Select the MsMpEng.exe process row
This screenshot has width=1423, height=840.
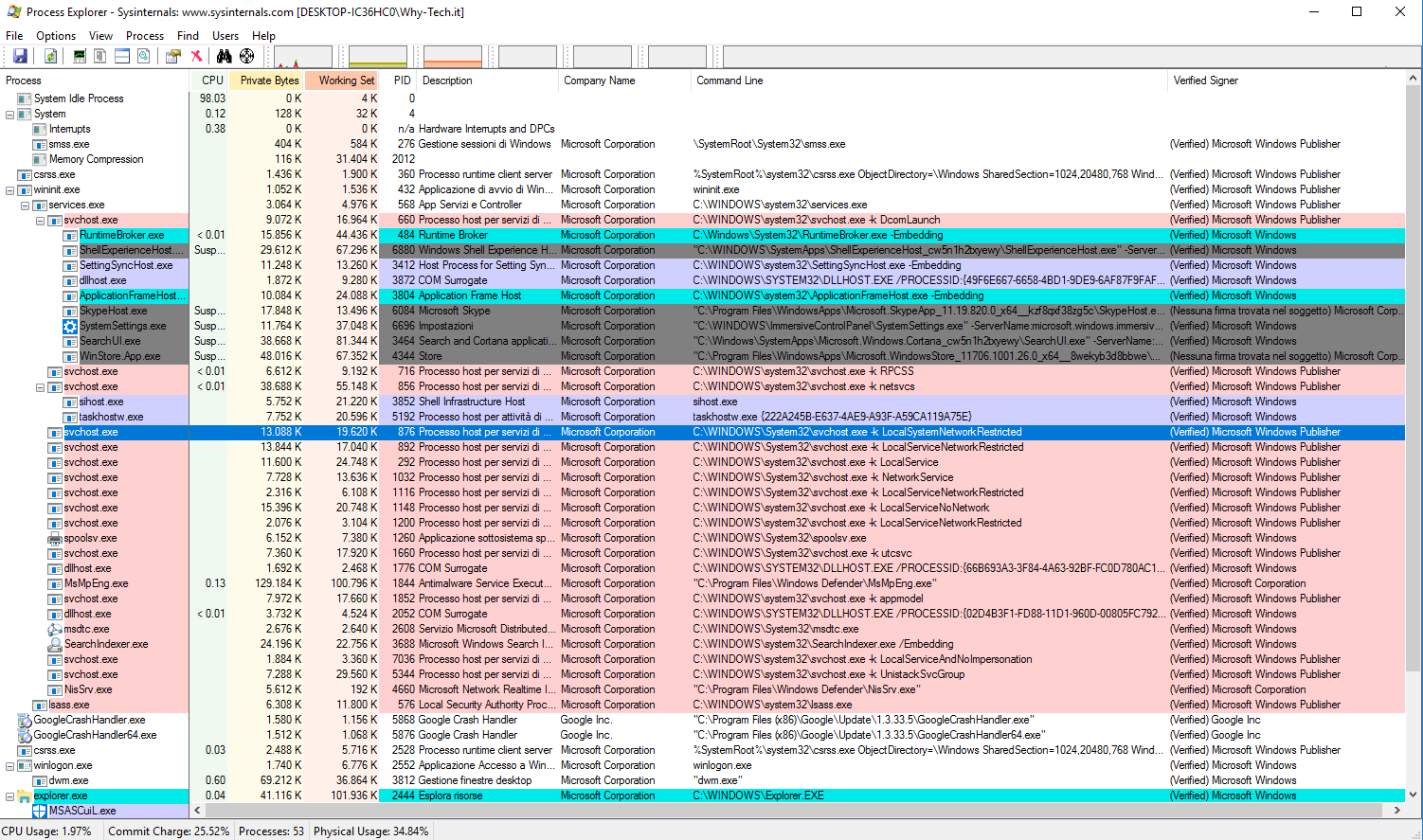pos(703,583)
